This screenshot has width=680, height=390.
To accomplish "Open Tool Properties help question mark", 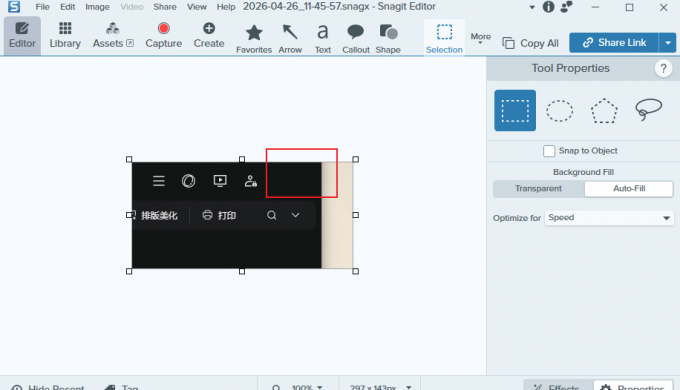I will (x=663, y=69).
